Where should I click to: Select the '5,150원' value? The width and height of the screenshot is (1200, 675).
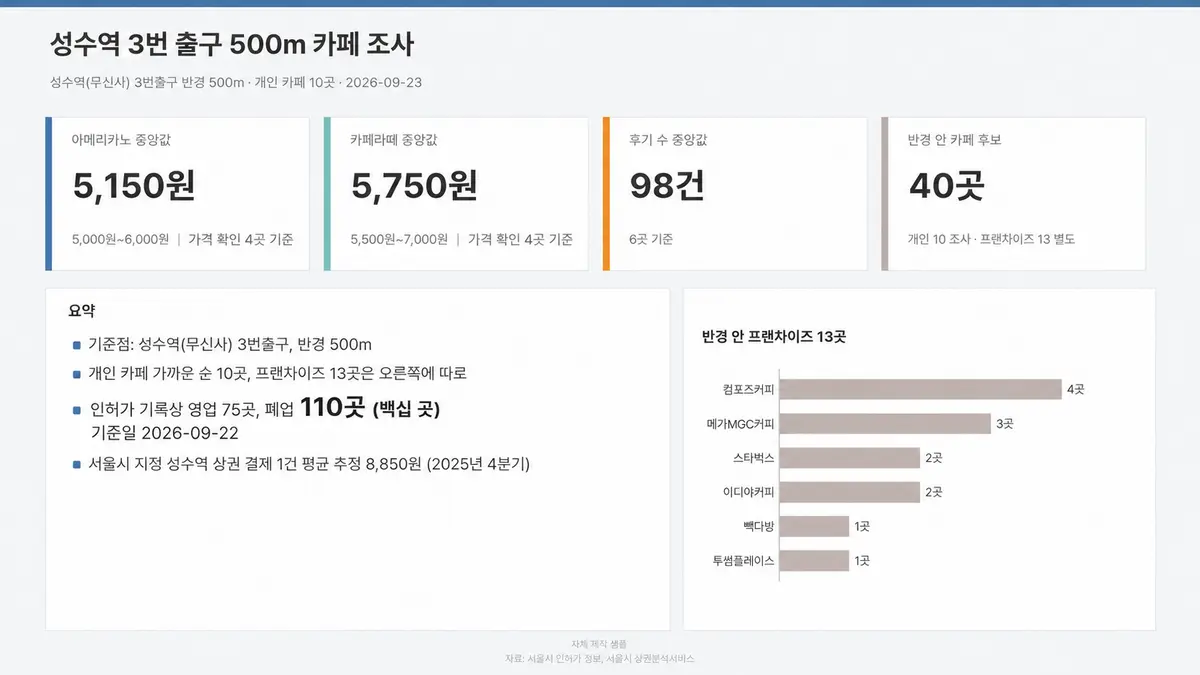point(134,186)
